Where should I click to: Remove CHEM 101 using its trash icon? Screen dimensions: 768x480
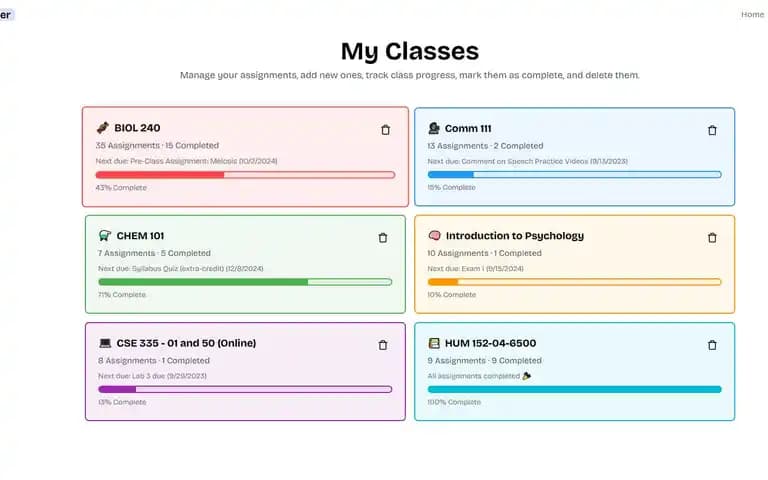(x=383, y=238)
